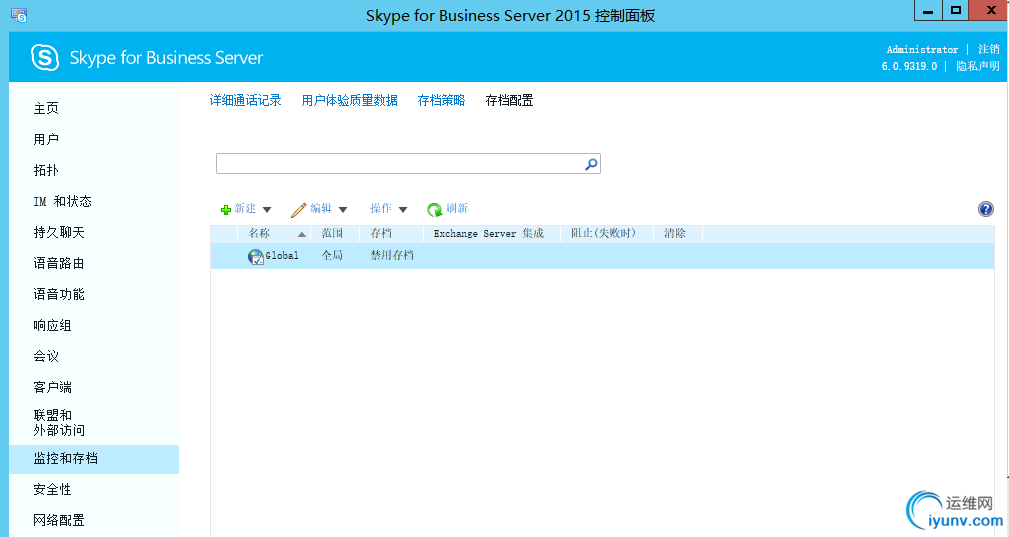Switch to 用户体验质量数据 tab
1009x537 pixels.
(x=349, y=100)
